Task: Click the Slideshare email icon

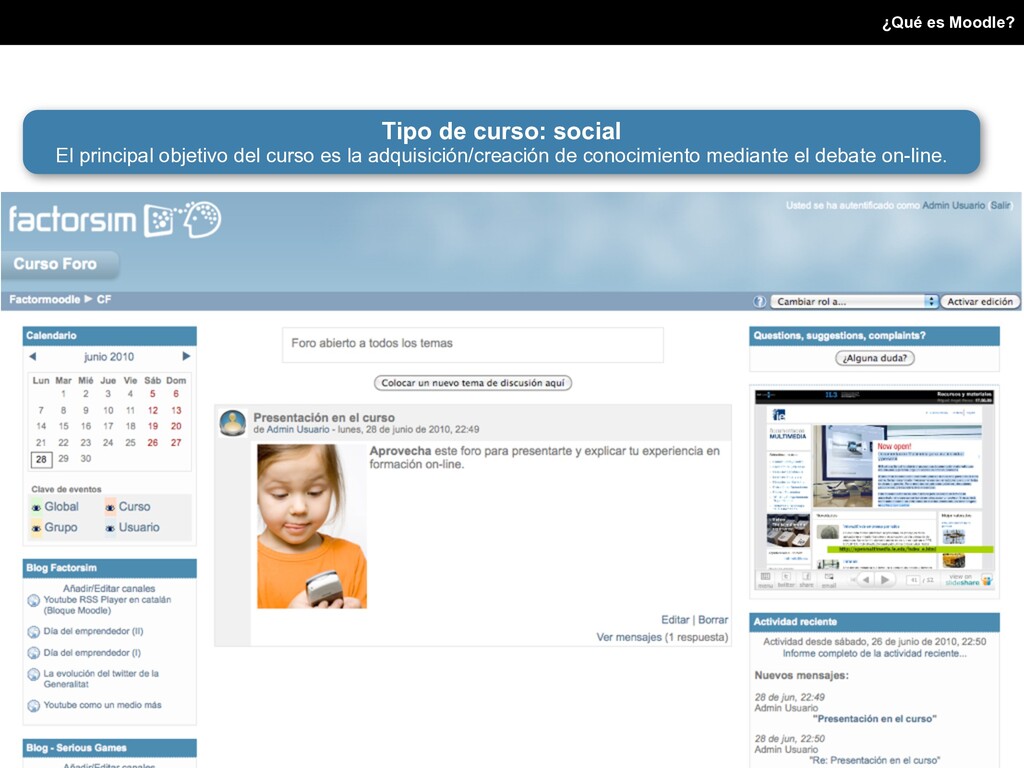Action: point(829,579)
